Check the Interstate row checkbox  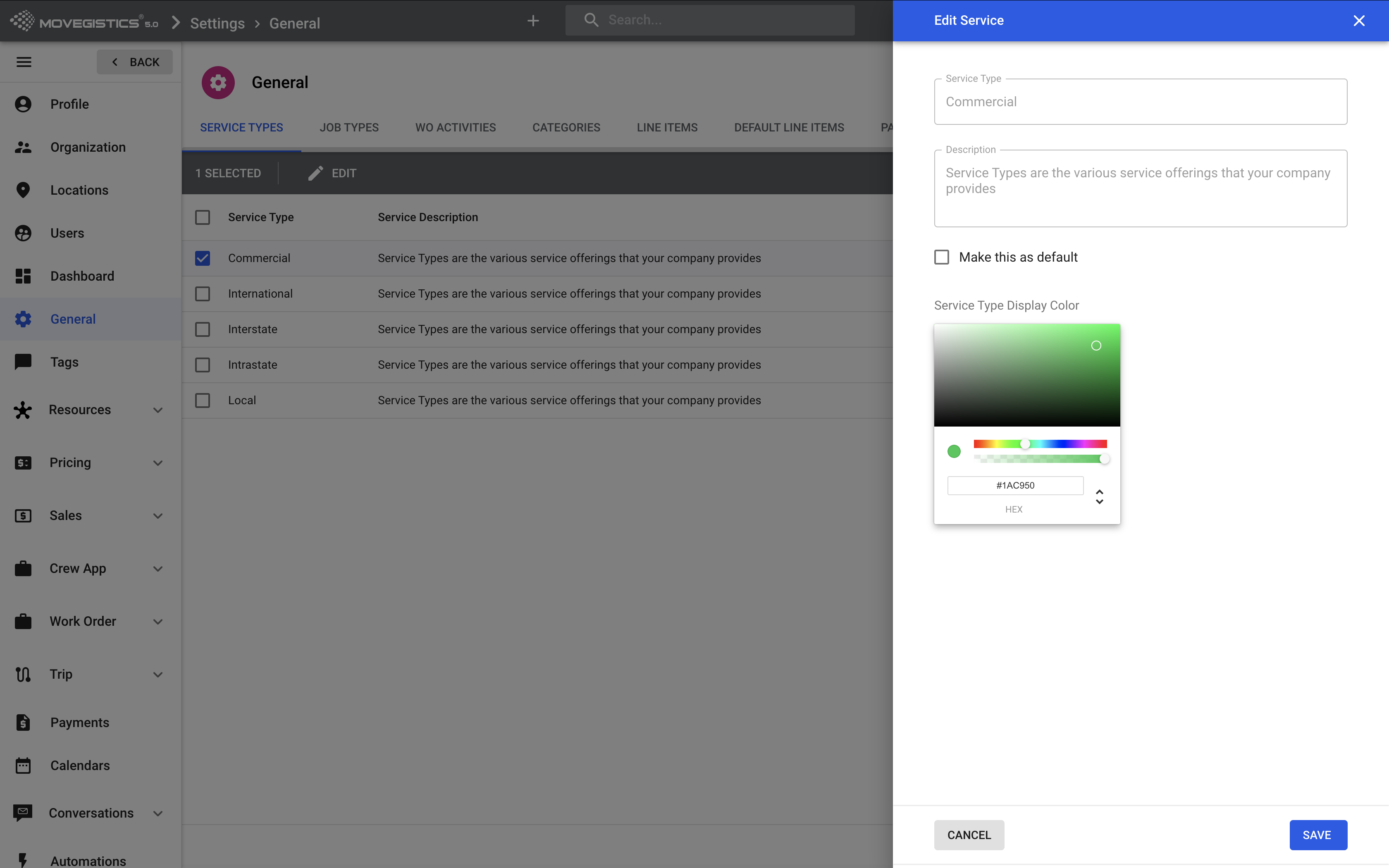pyautogui.click(x=203, y=329)
